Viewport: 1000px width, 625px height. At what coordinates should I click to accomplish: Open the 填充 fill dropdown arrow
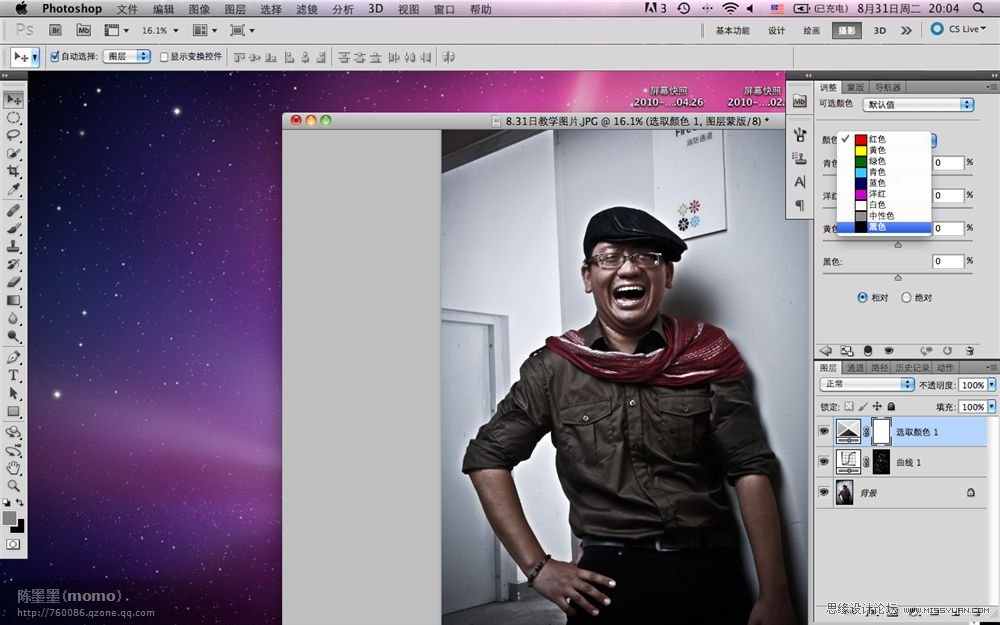click(992, 406)
